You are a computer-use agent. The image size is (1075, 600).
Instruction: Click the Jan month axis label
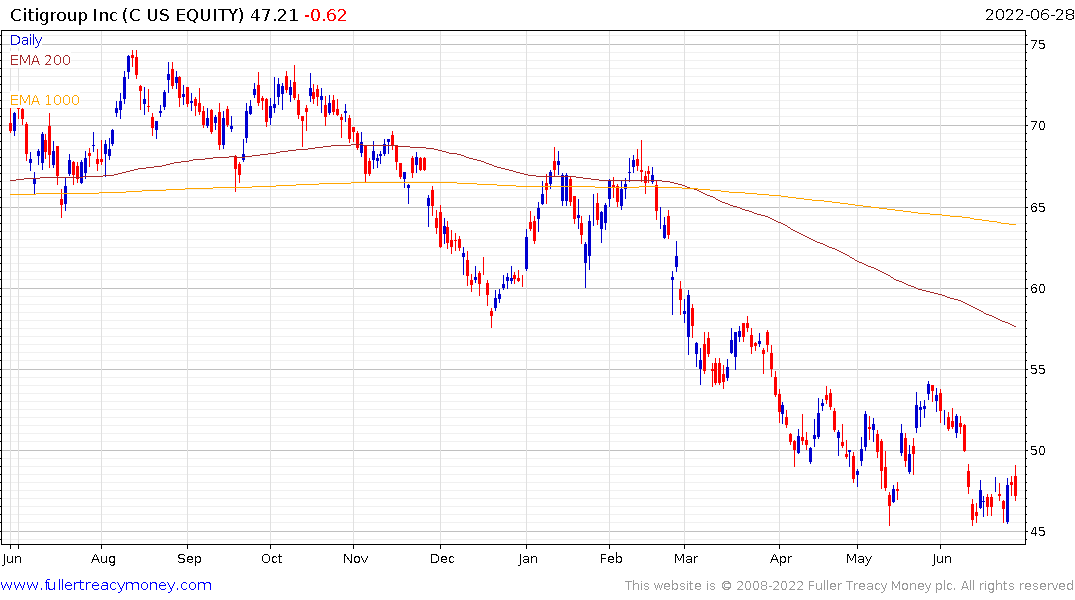pos(527,558)
